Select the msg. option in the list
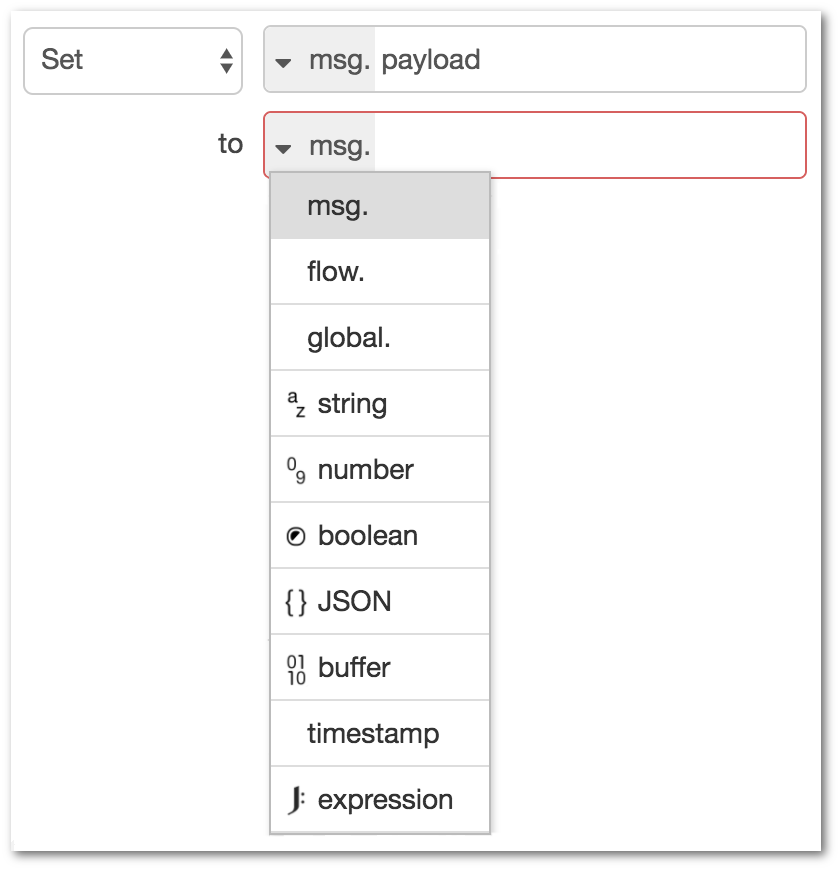 click(x=380, y=206)
